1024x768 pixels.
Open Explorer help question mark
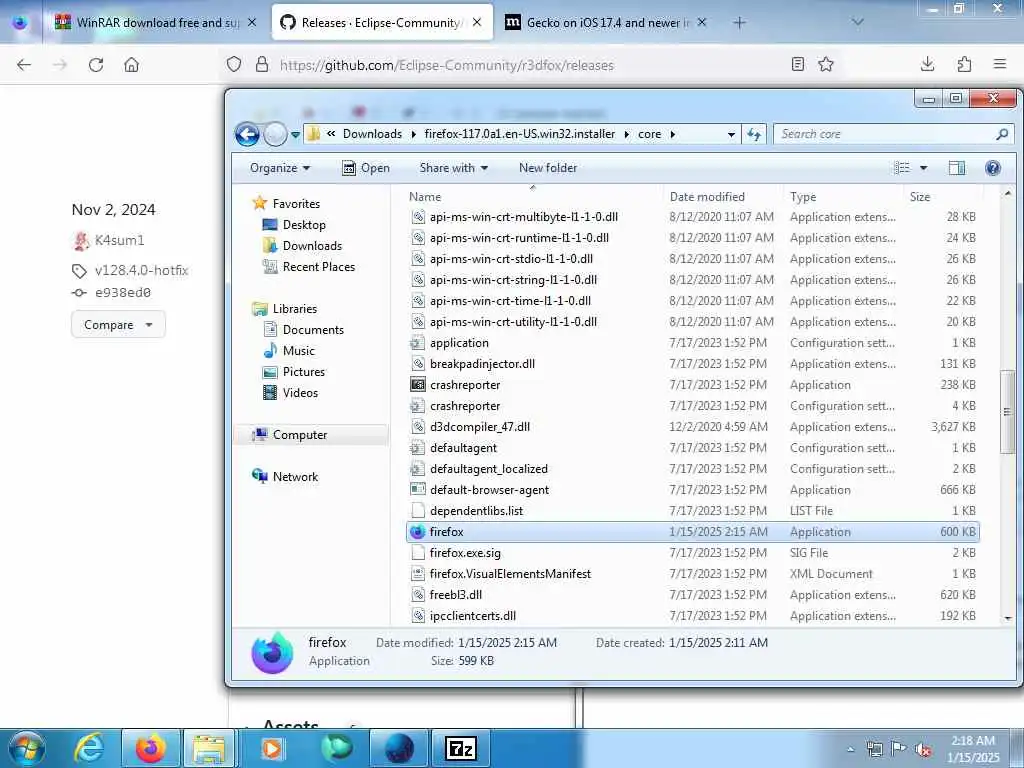pos(993,168)
